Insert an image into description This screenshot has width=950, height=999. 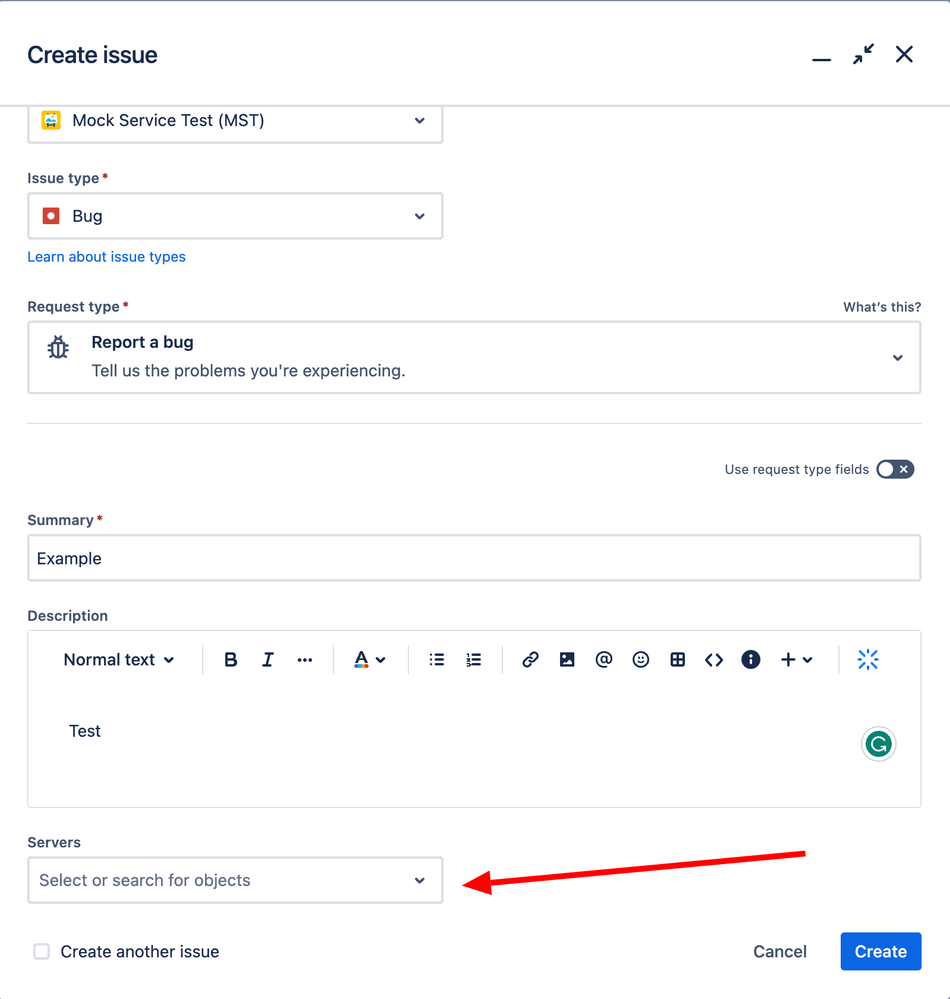tap(567, 659)
